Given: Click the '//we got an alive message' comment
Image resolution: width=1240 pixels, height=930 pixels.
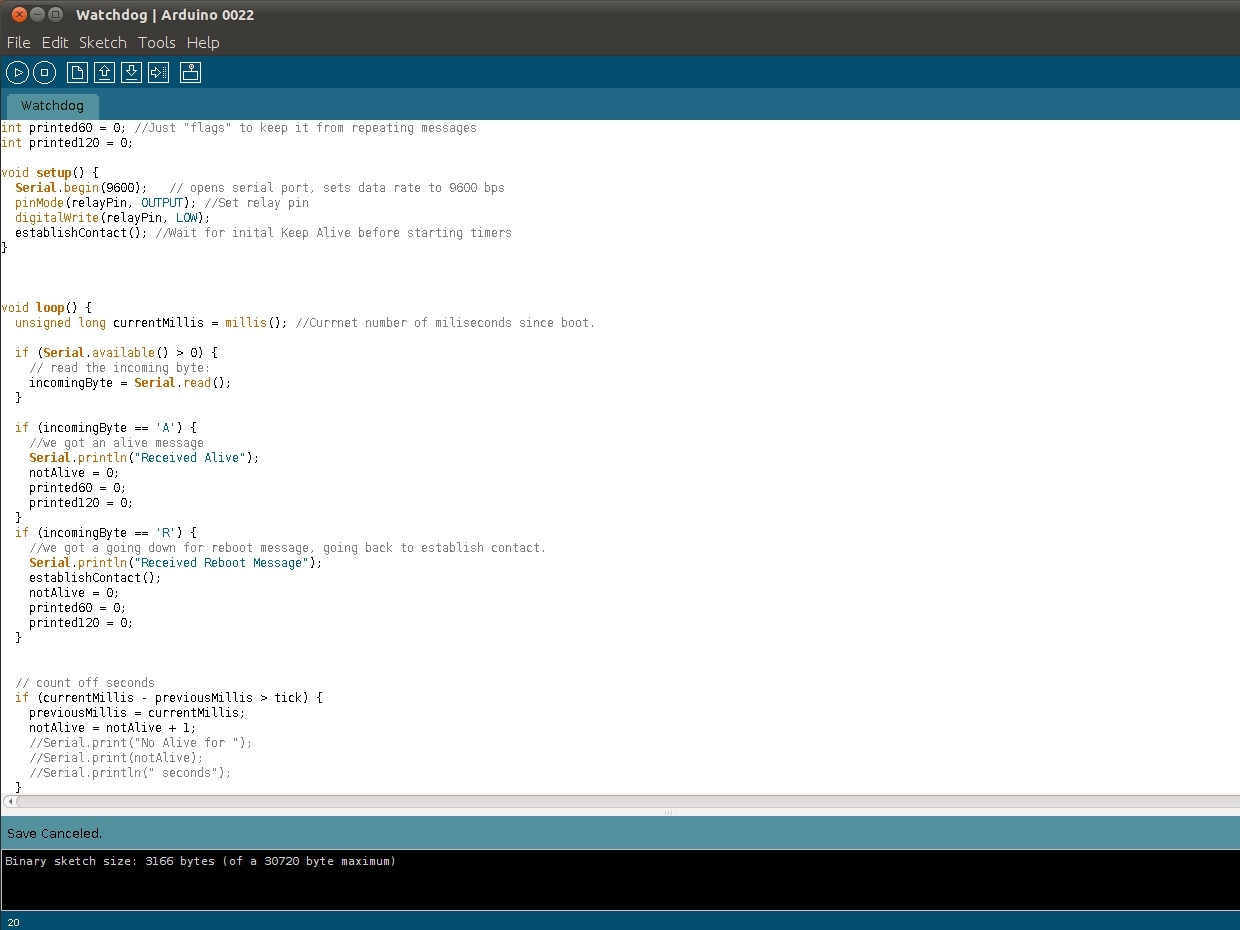Looking at the screenshot, I should pyautogui.click(x=116, y=443).
